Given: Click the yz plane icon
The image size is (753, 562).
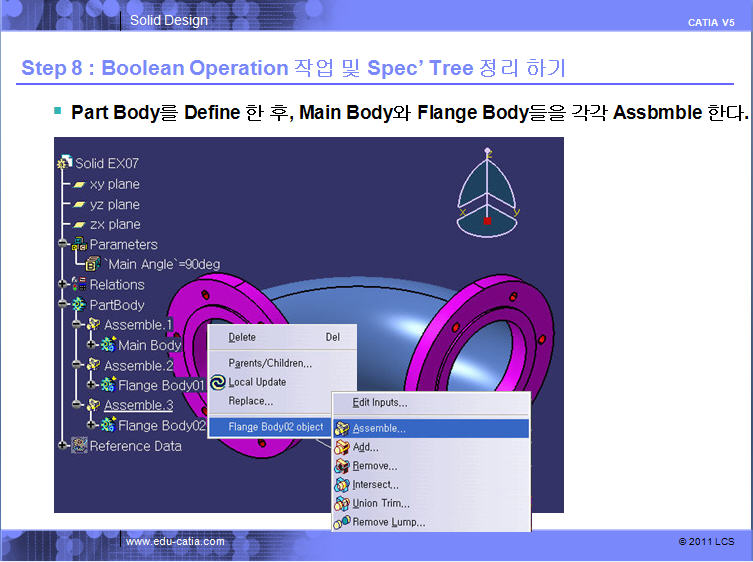Looking at the screenshot, I should [x=79, y=205].
